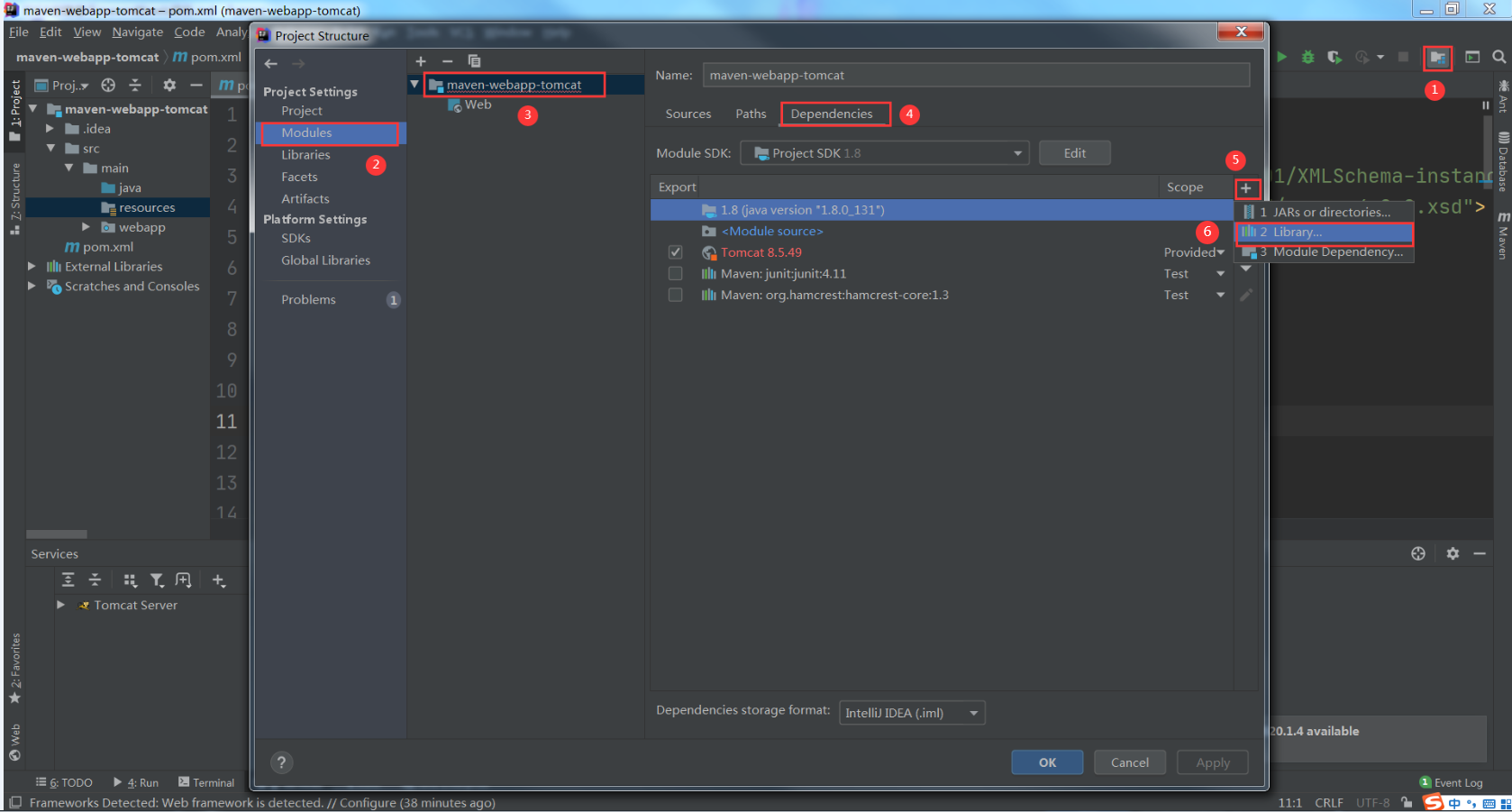Click the collapse all icon in Project panel
1512x812 pixels.
(135, 85)
